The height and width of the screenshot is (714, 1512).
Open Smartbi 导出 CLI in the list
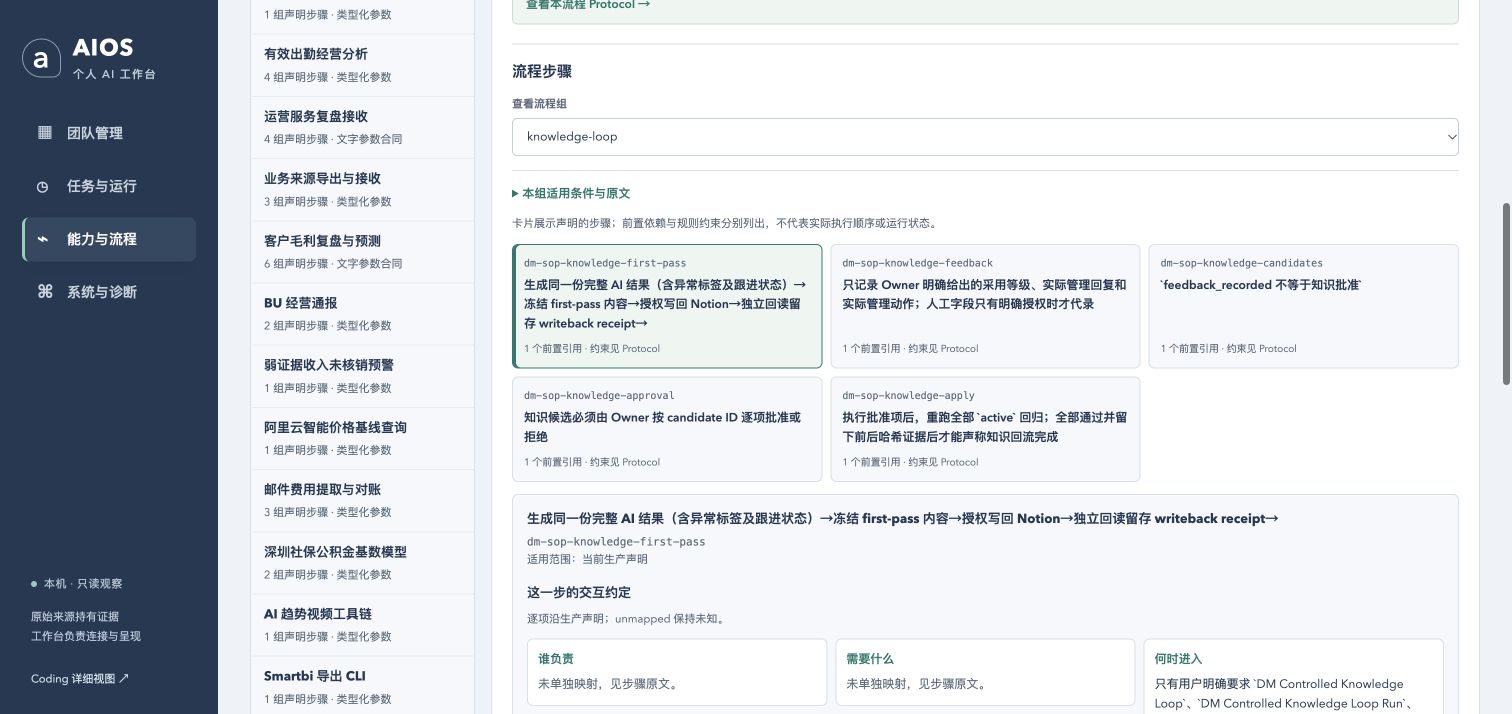tap(362, 685)
